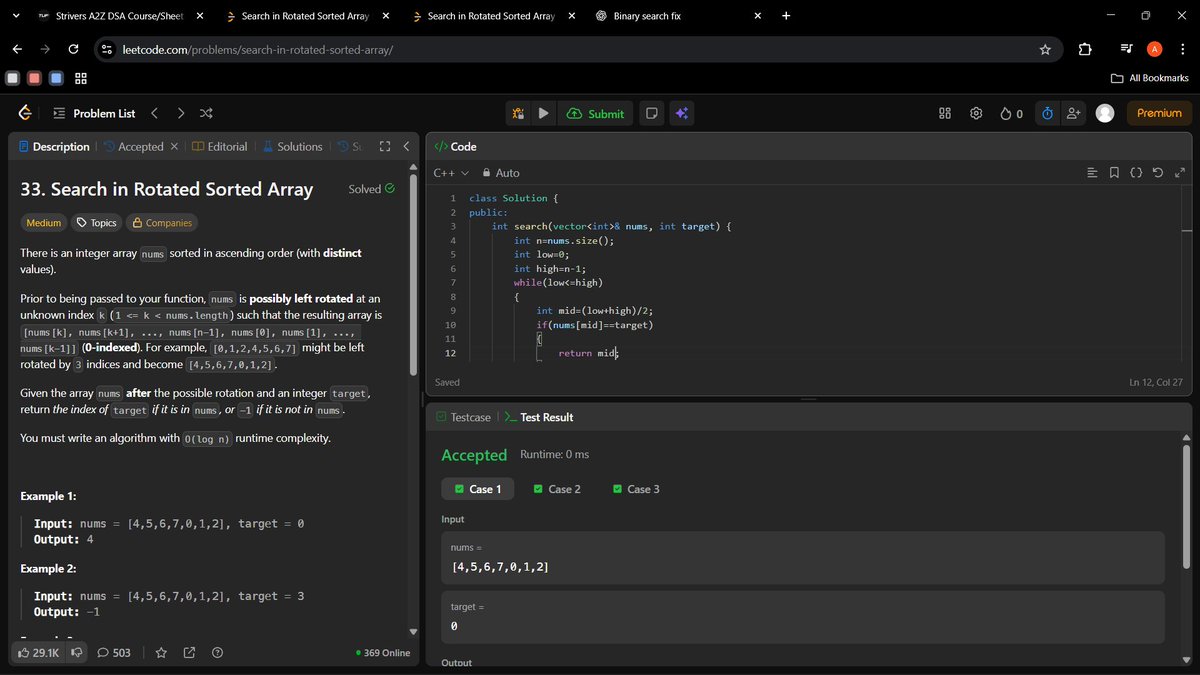The width and height of the screenshot is (1200, 675).
Task: Click the green Submit button
Action: pos(595,113)
